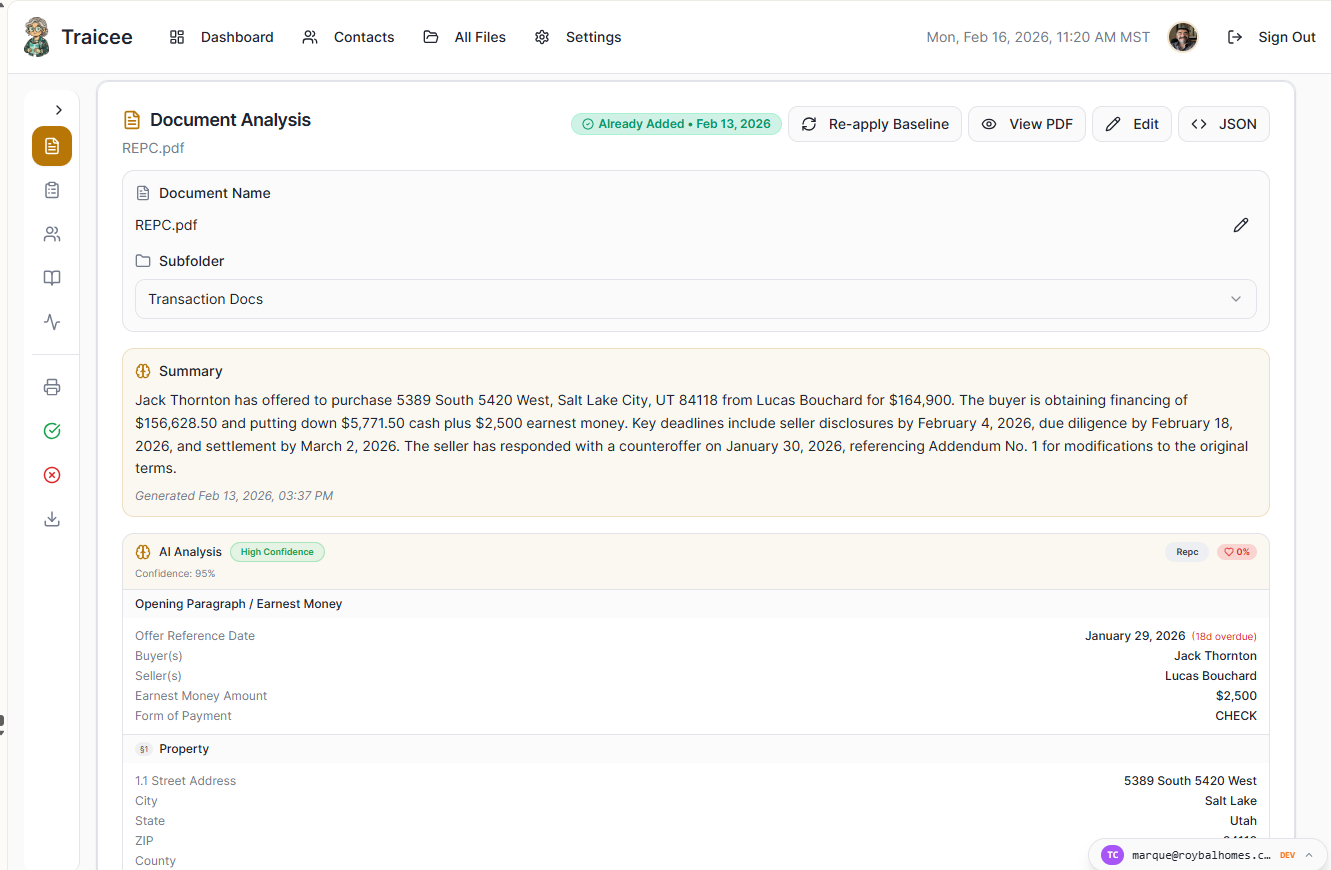
Task: Click the document icon in the sidebar
Action: tap(52, 146)
